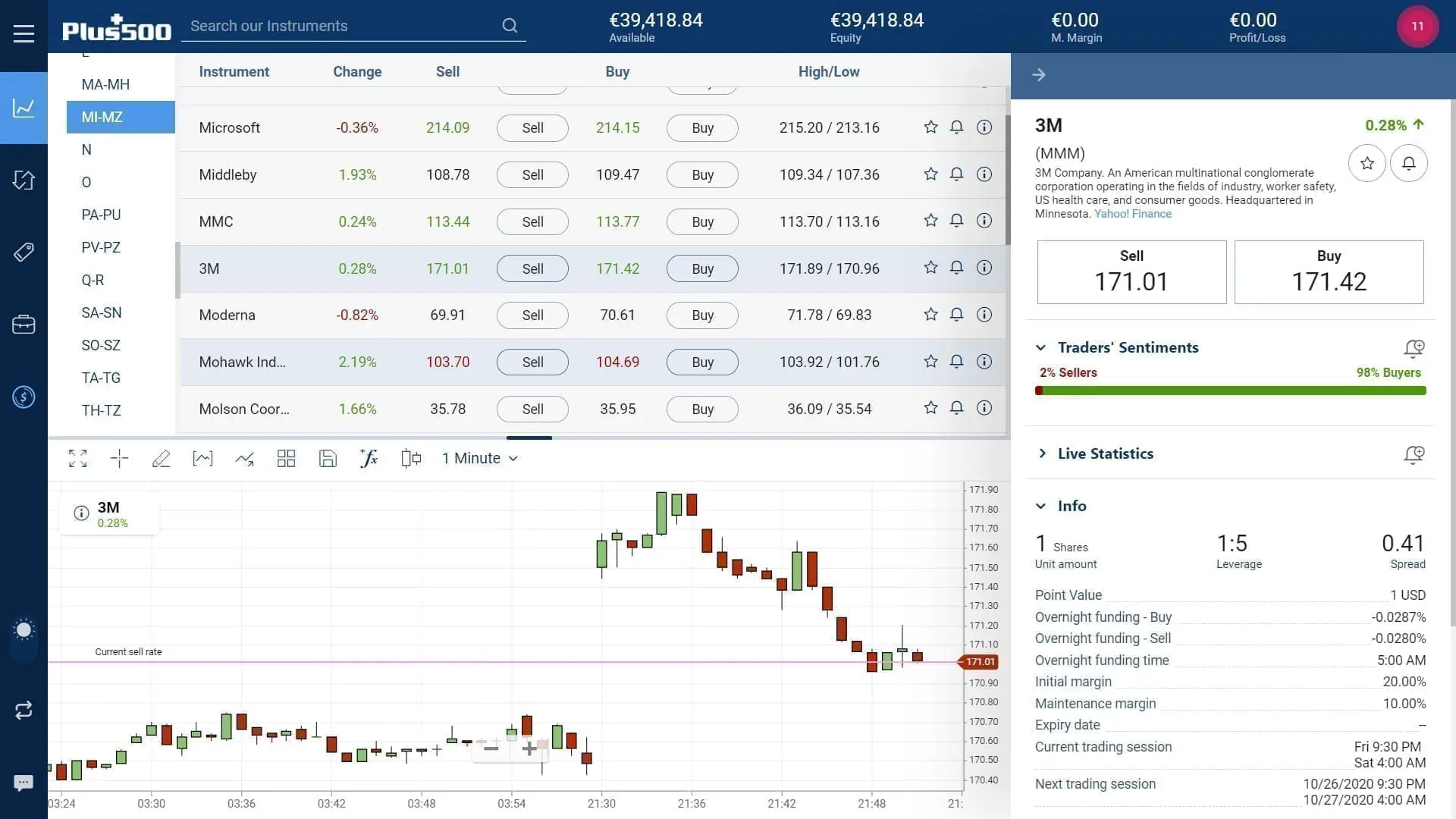Screen dimensions: 1456x819
Task: Toggle alert bell for Molson Coor...
Action: pyautogui.click(x=956, y=408)
